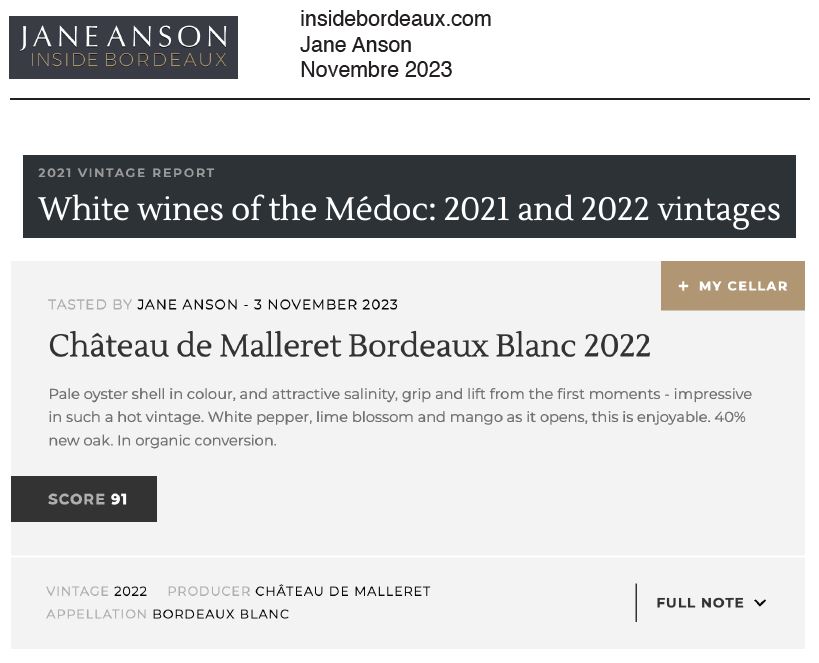The height and width of the screenshot is (663, 819).
Task: Open White wines of the Médoc heading
Action: [410, 210]
